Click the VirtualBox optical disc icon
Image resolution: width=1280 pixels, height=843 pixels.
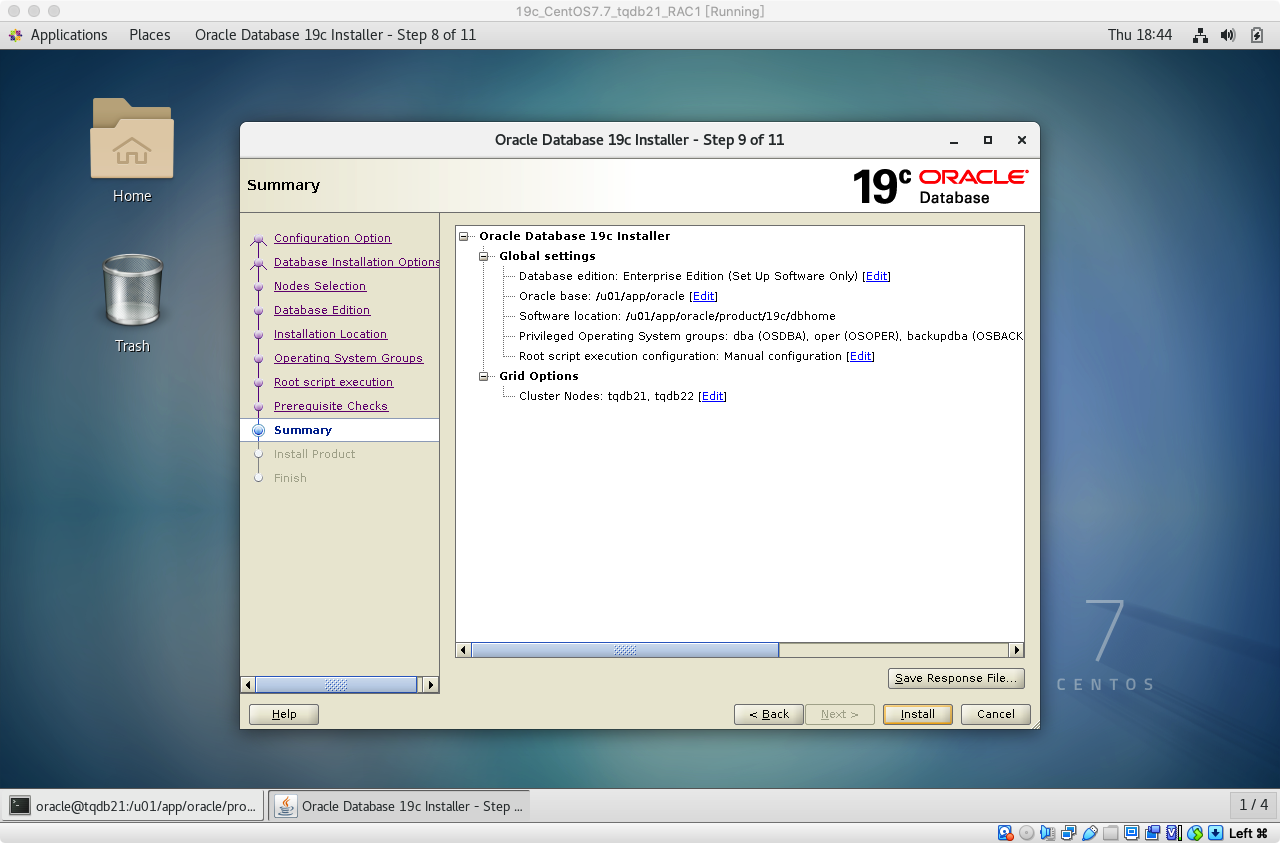[x=1026, y=833]
